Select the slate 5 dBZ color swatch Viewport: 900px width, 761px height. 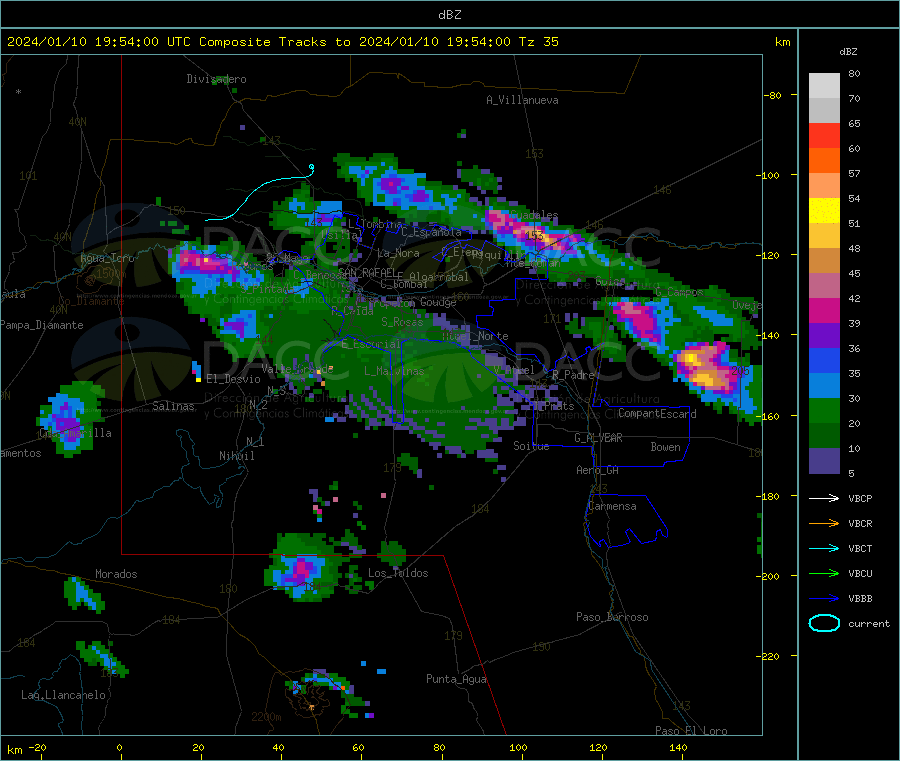tap(824, 461)
